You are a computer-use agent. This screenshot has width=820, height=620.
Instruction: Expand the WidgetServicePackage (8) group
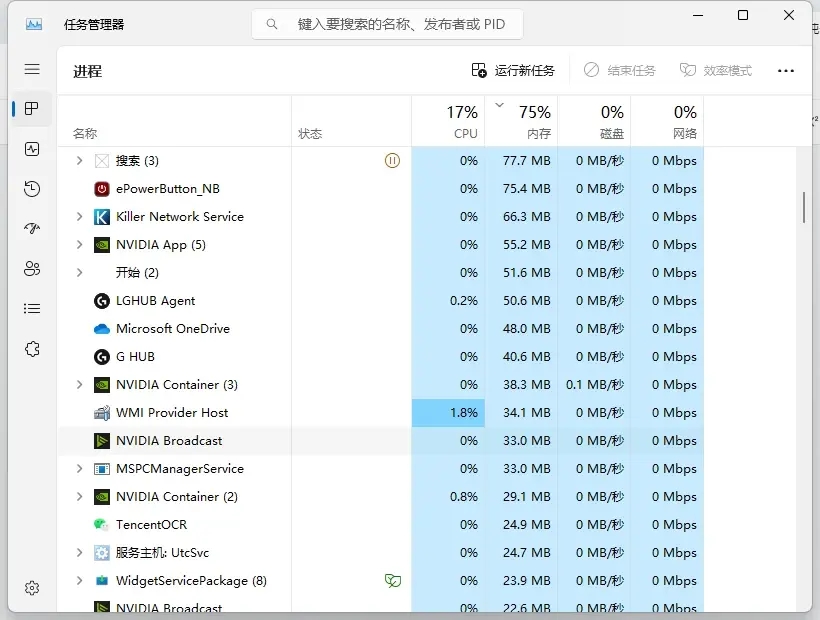[79, 580]
